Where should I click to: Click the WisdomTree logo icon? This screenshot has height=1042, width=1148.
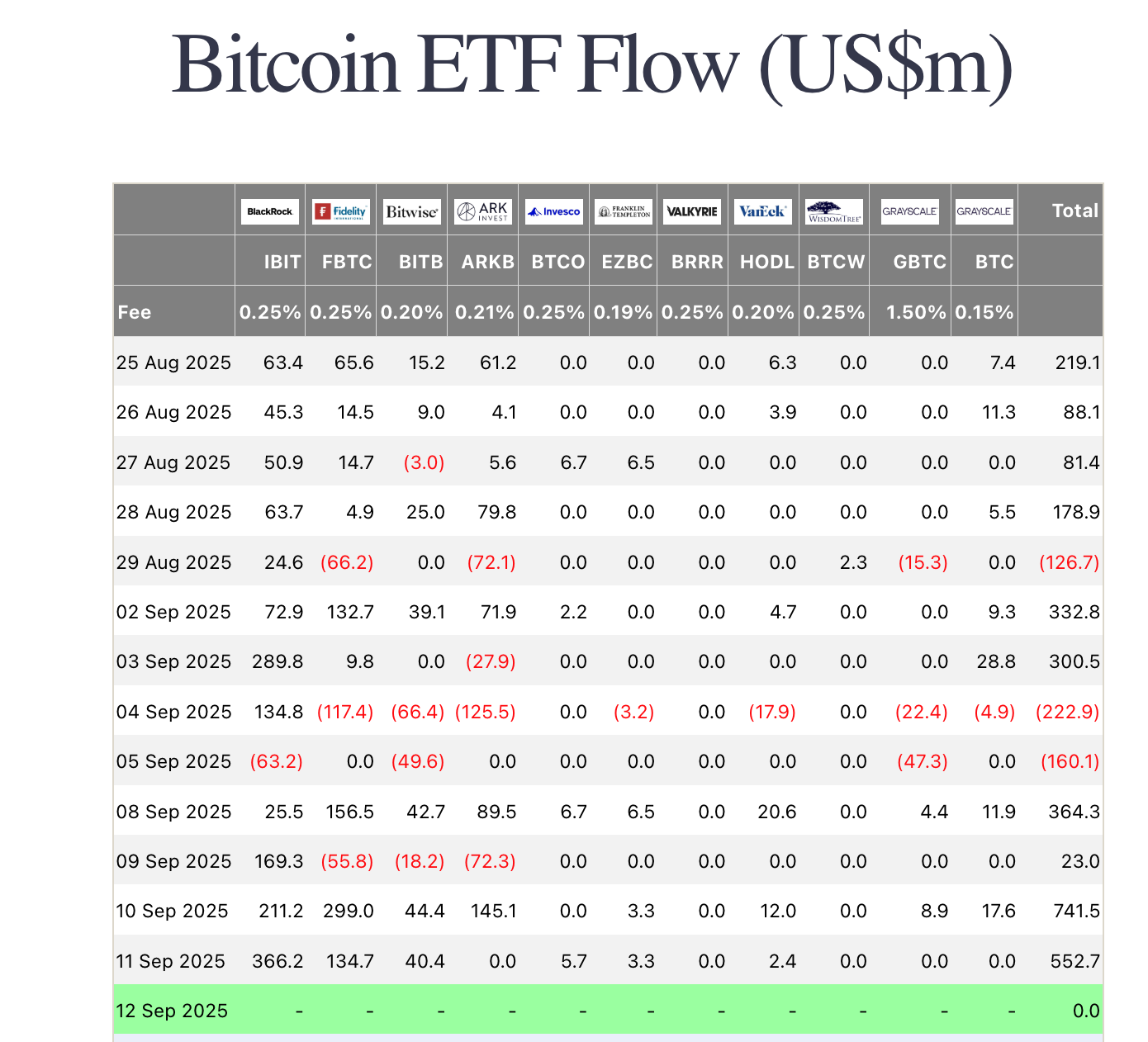click(x=834, y=211)
